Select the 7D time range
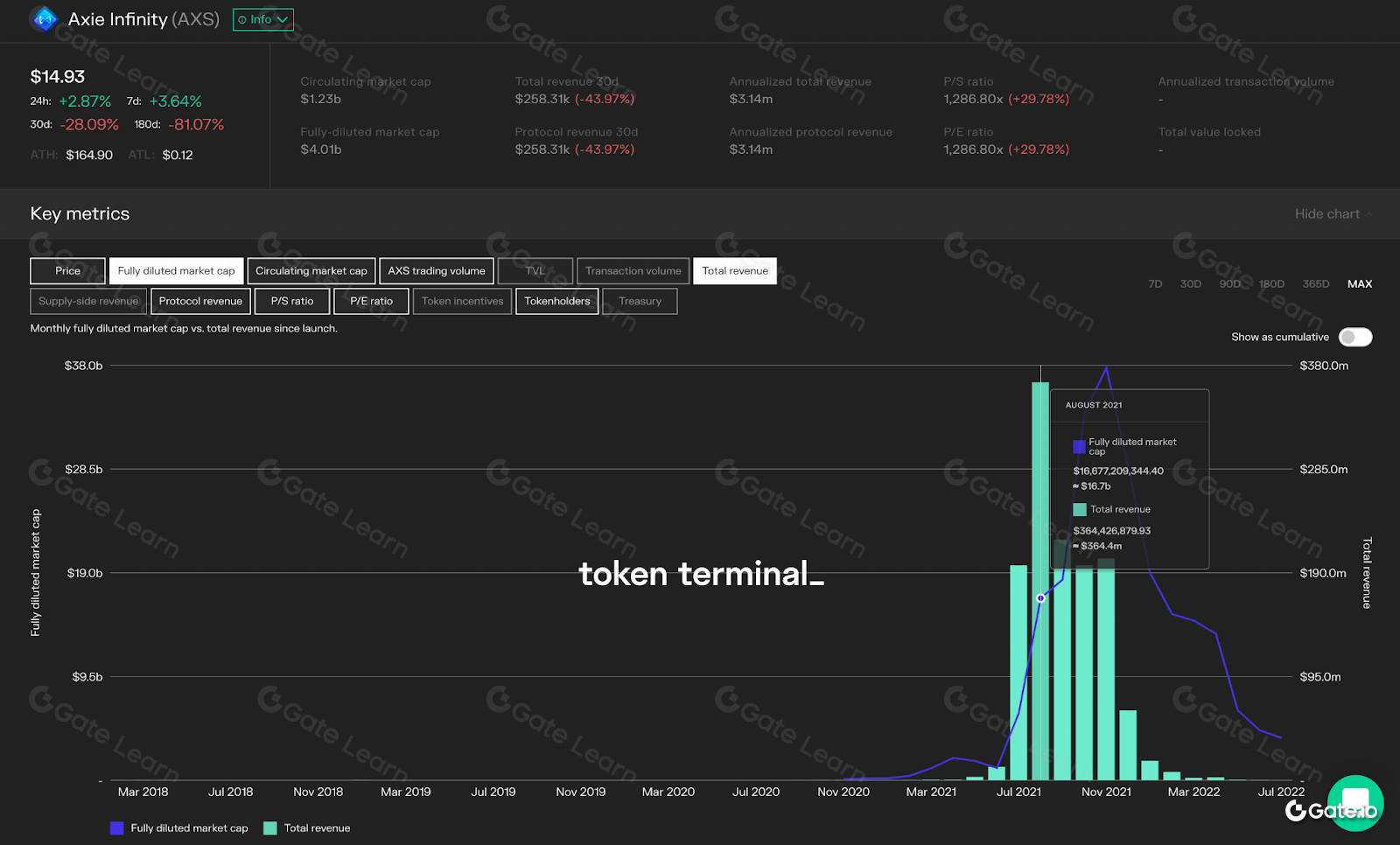The image size is (1400, 845). coord(1155,284)
